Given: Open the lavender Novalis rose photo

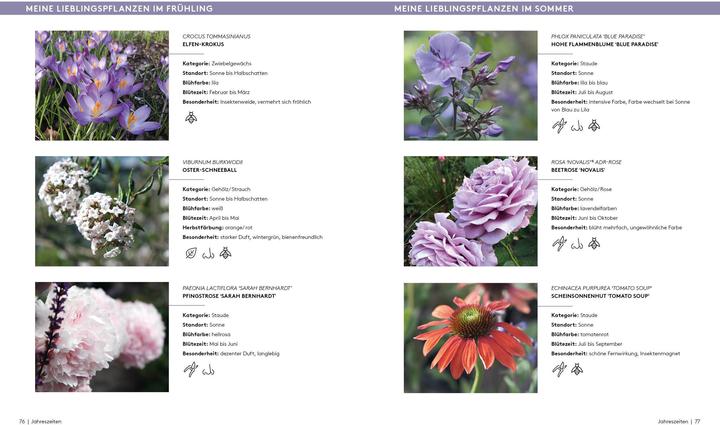Looking at the screenshot, I should point(471,211).
